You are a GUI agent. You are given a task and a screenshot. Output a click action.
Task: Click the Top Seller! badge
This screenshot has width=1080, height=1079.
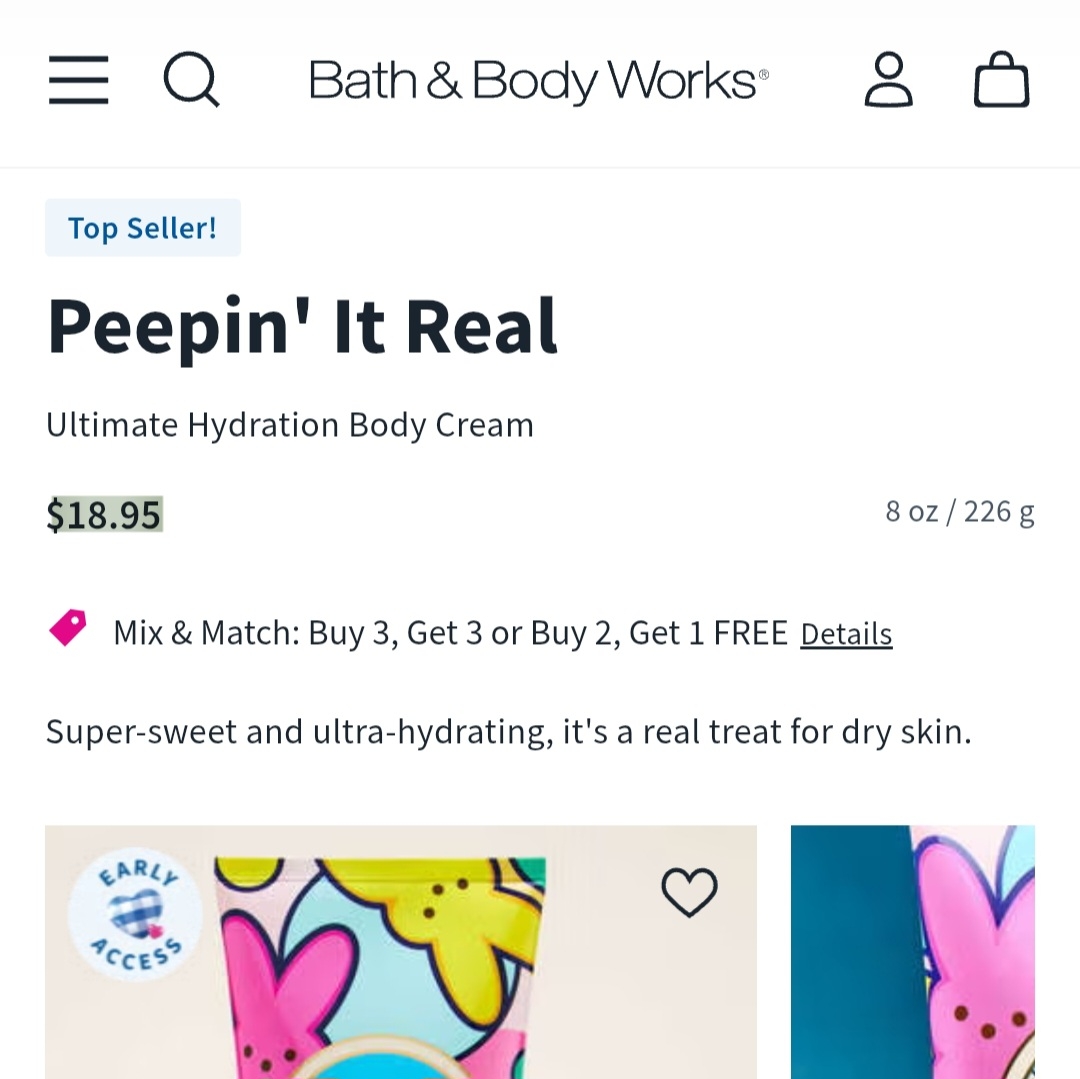143,228
